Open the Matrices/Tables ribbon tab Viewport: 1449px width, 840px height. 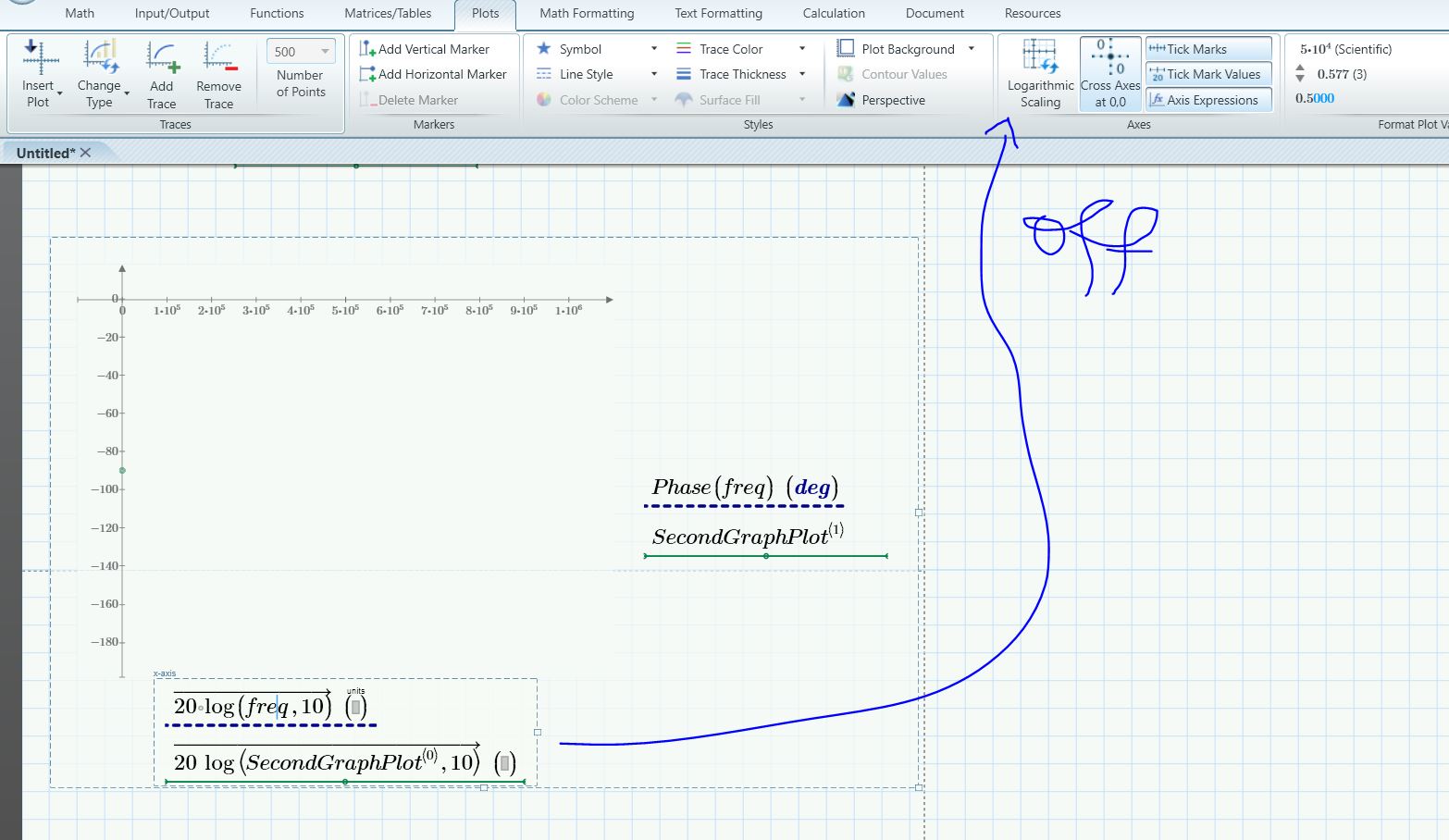[388, 13]
